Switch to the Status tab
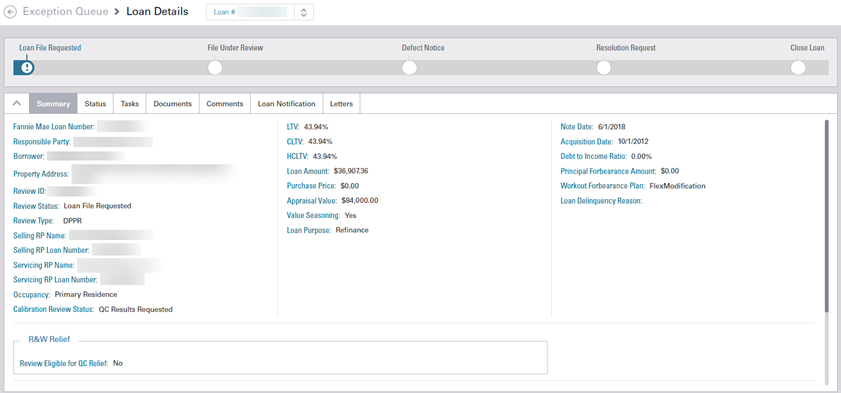This screenshot has height=393, width=841. pyautogui.click(x=95, y=104)
